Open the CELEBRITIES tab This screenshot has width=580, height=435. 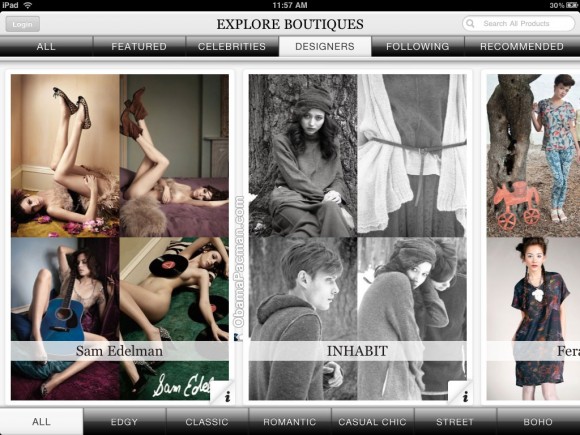(x=232, y=46)
